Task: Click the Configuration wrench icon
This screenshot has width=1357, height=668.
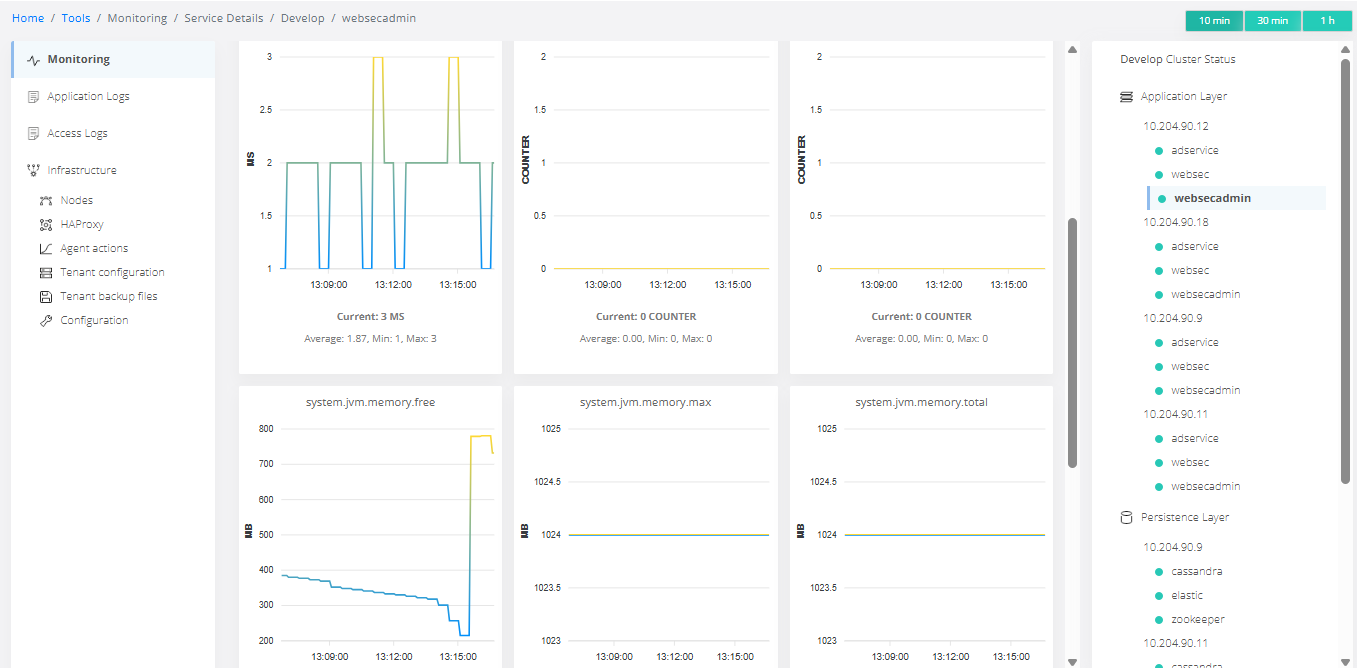Action: 46,321
